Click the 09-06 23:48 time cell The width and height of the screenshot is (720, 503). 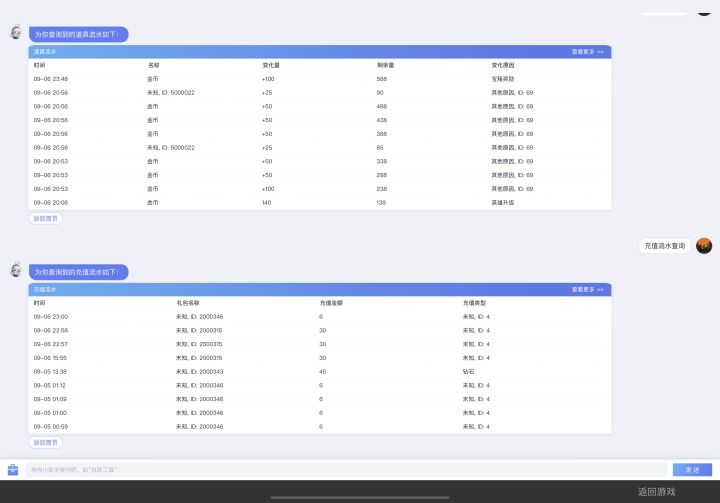pos(51,79)
